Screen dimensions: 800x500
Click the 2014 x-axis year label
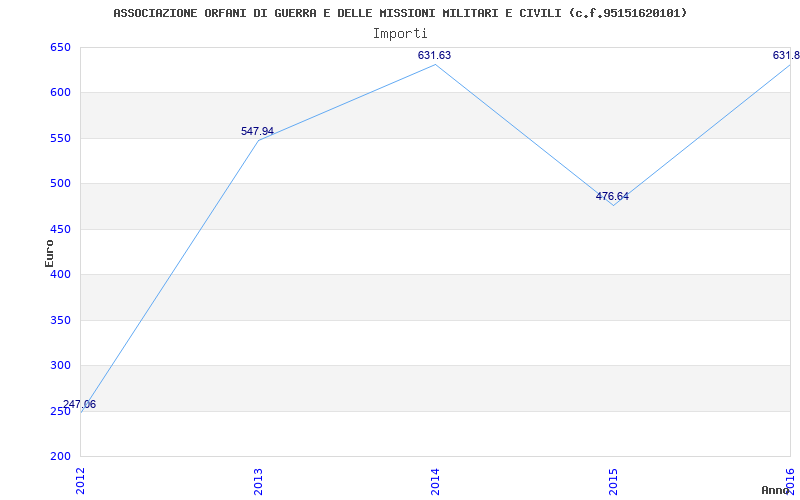(435, 481)
